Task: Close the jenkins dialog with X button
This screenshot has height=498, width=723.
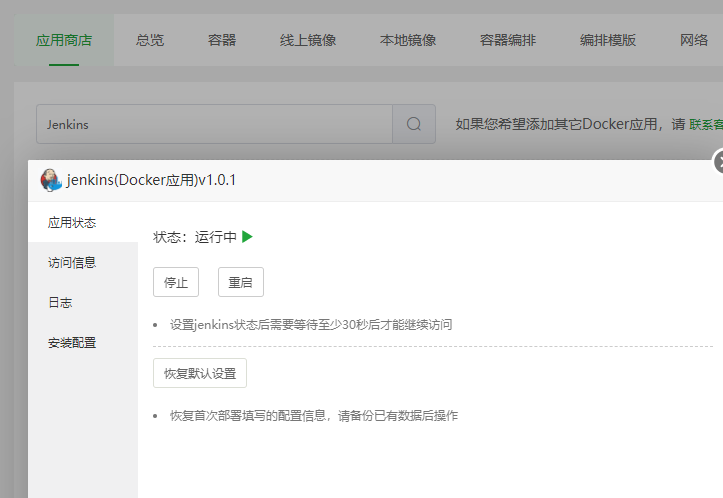Action: click(718, 162)
